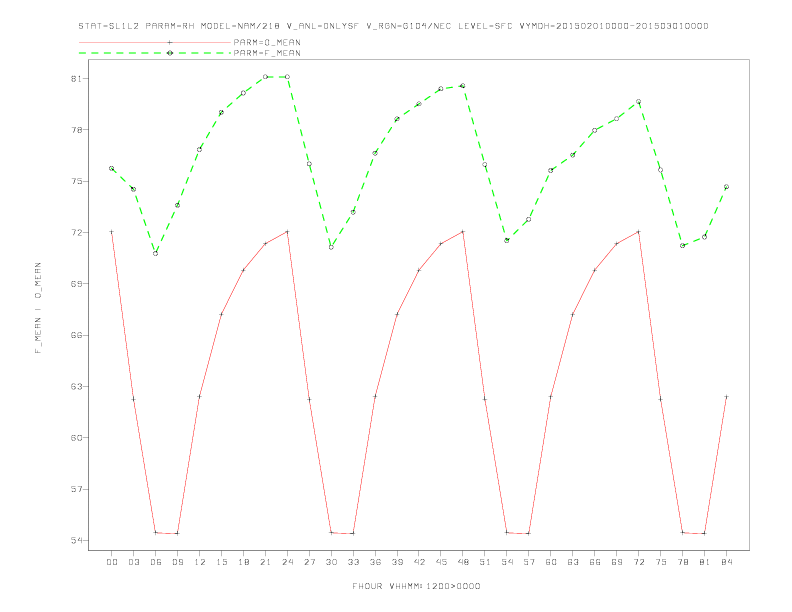Viewport: 792px width, 612px height.
Task: Click the y-axis tick label 63
Action: tap(76, 386)
